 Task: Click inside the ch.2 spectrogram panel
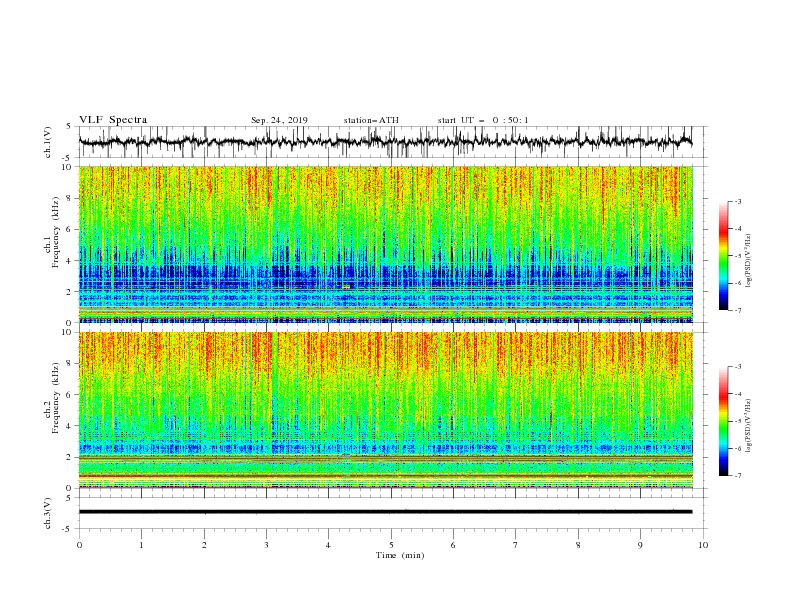coord(386,410)
